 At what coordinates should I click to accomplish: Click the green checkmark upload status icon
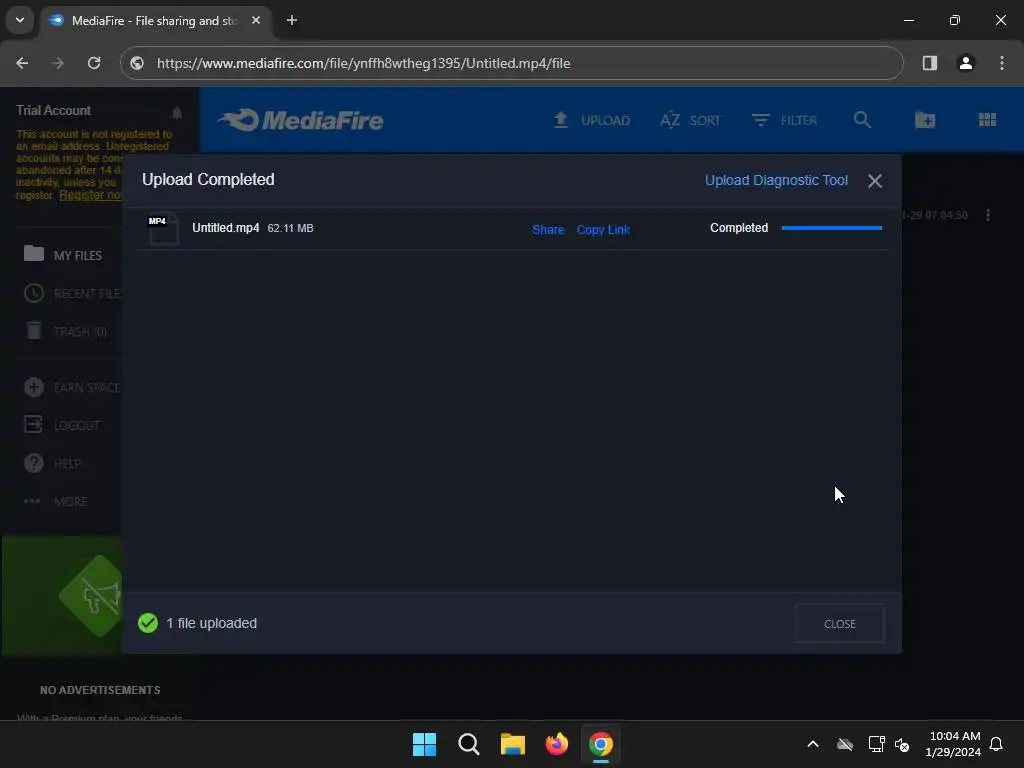[x=148, y=623]
